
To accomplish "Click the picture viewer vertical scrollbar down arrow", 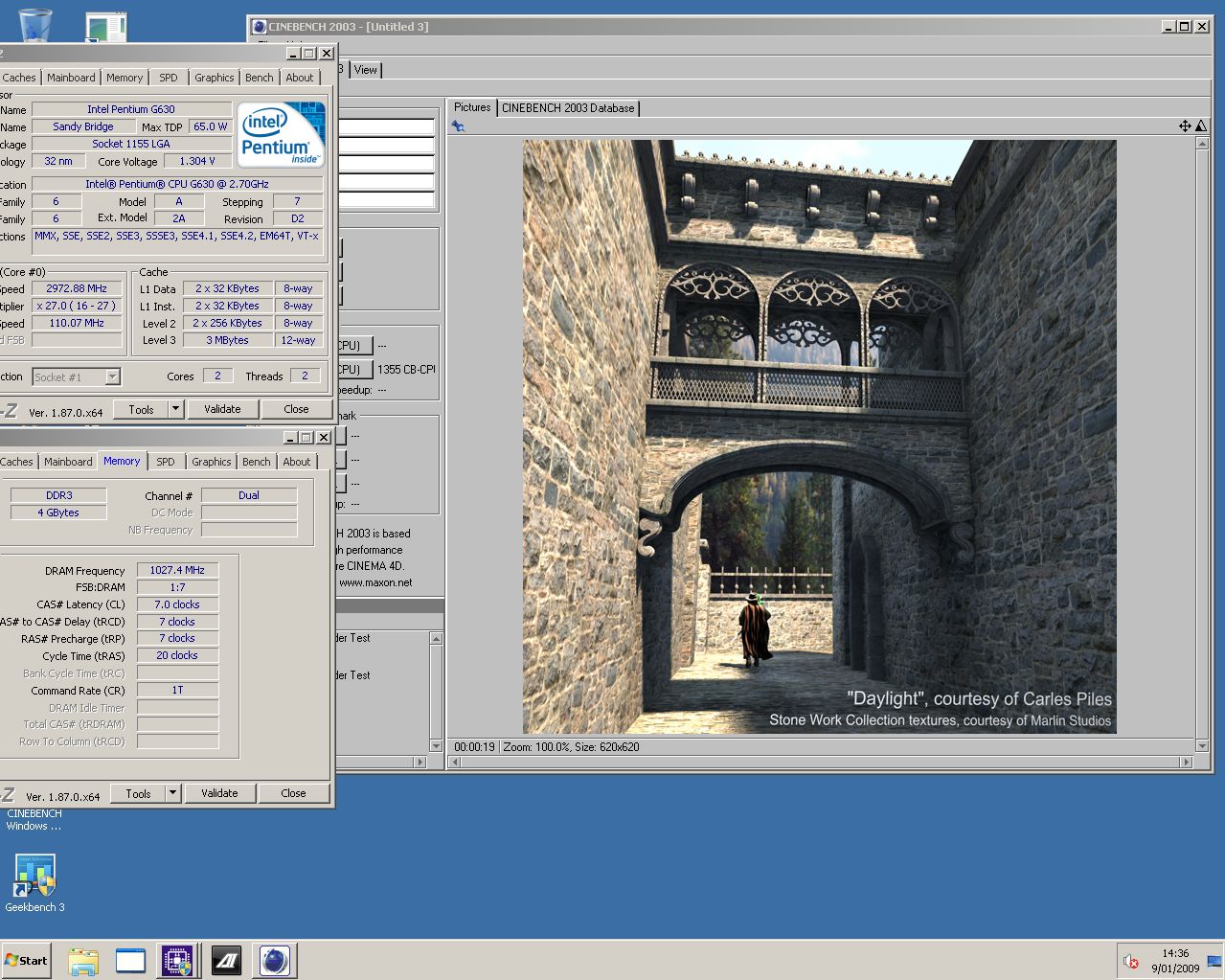I will [1202, 745].
